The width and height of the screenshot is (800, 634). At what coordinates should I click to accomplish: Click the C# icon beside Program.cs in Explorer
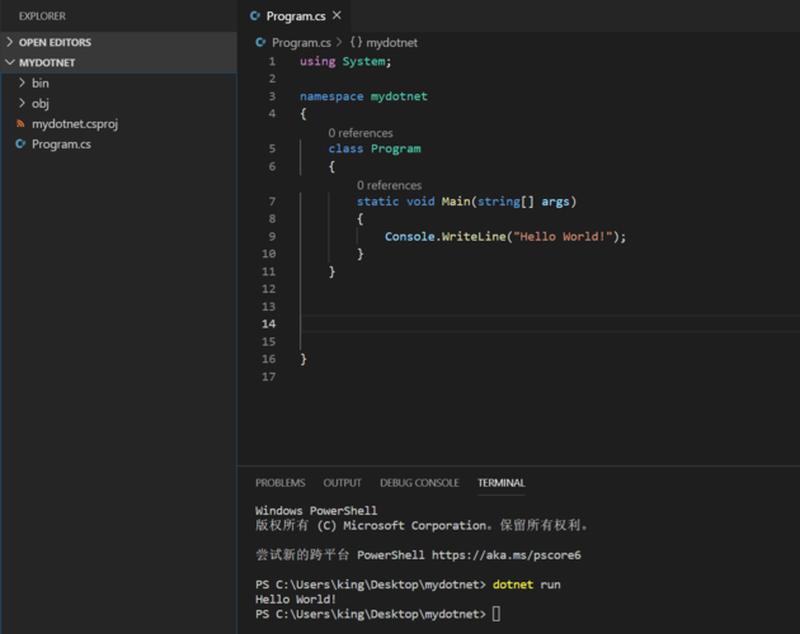(x=20, y=144)
